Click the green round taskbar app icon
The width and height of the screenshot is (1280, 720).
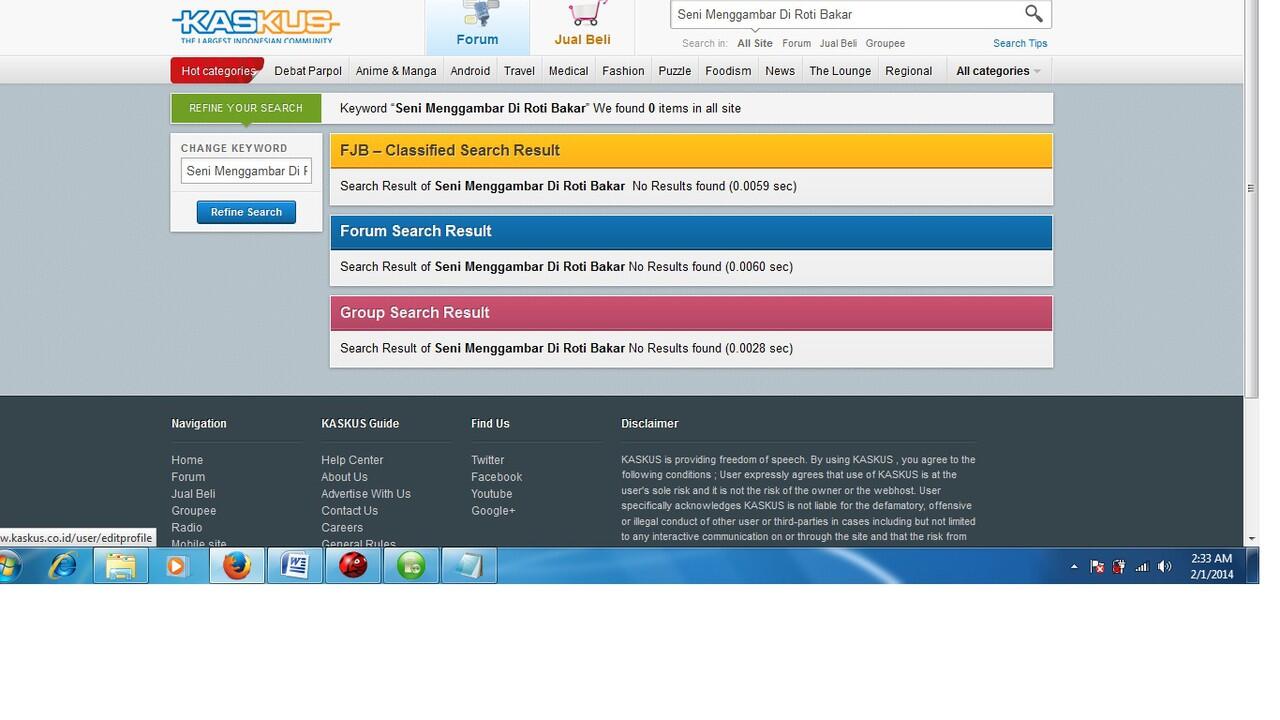(x=411, y=566)
